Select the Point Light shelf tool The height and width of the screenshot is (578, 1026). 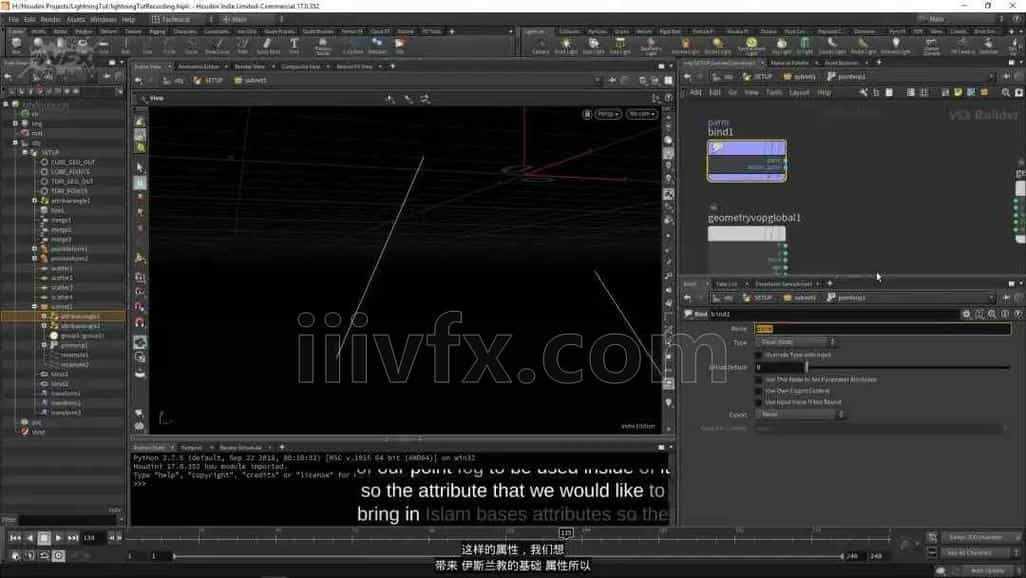566,45
